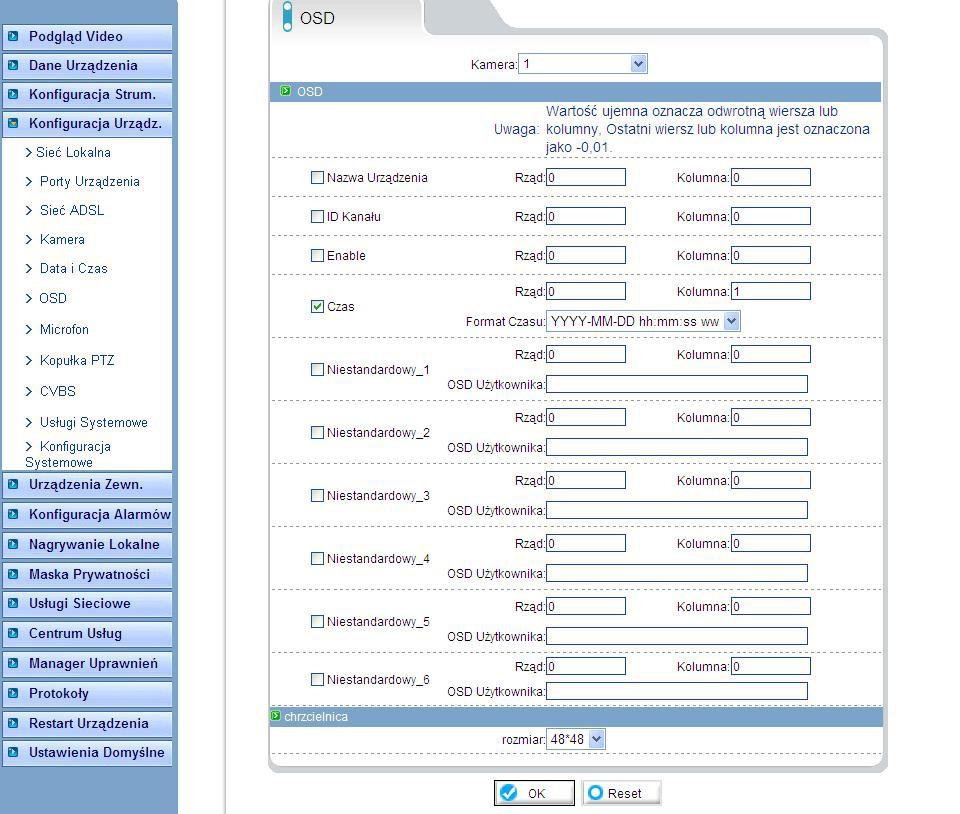The image size is (960, 814).
Task: Enable the Niestandardowy_5 checkbox
Action: point(317,621)
